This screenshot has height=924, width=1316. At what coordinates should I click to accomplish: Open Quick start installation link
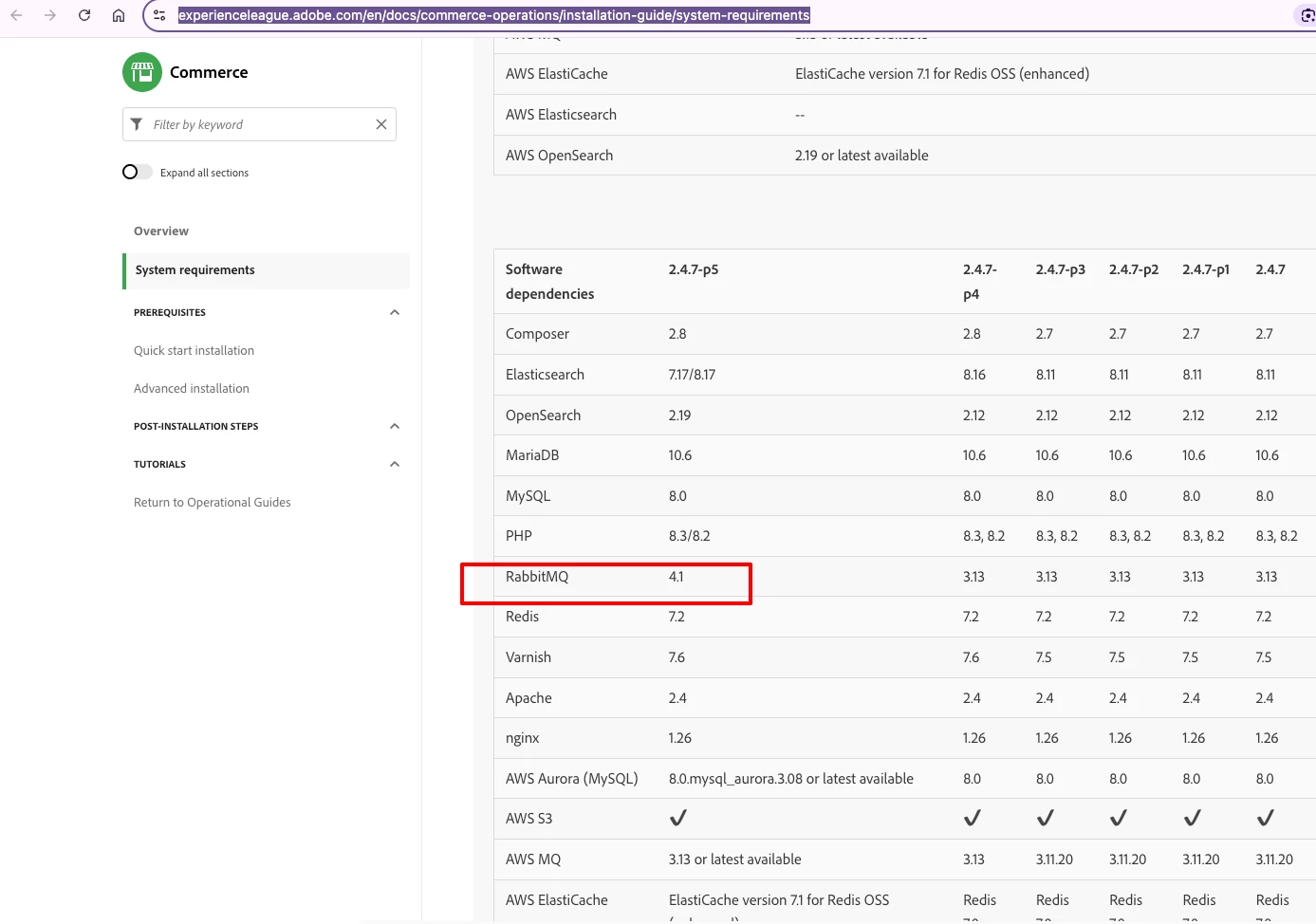coord(194,350)
